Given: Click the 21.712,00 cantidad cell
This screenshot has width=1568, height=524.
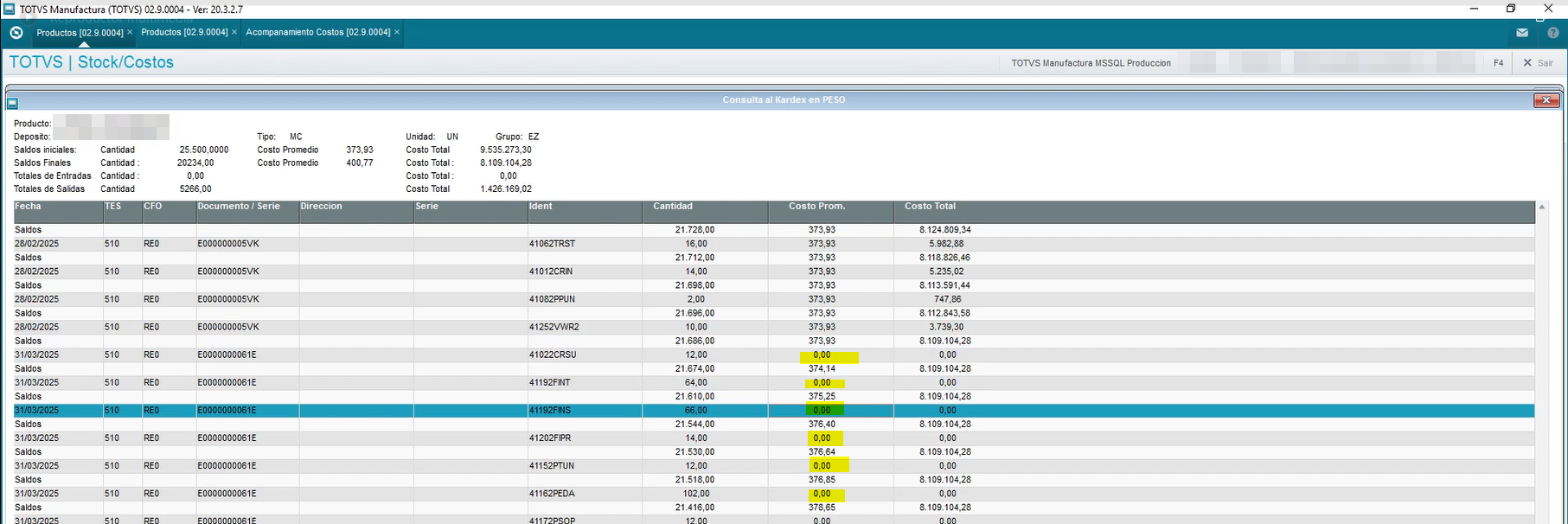Looking at the screenshot, I should [694, 258].
